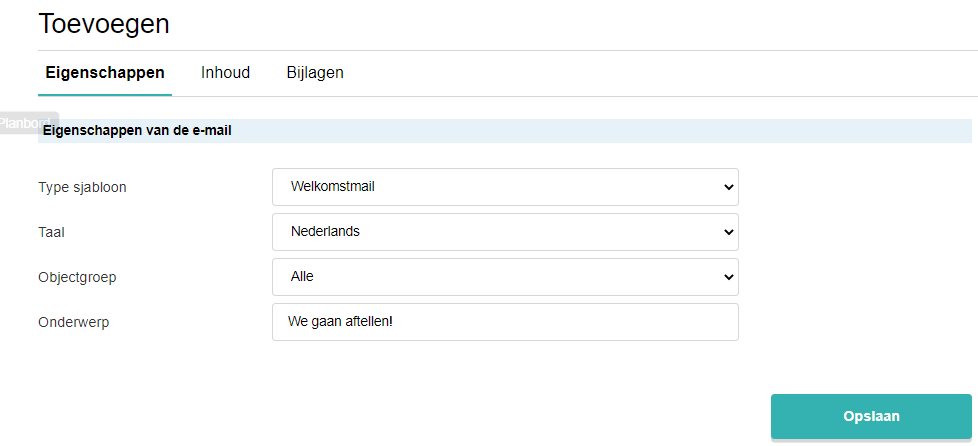Click the Taal field label

[x=51, y=232]
